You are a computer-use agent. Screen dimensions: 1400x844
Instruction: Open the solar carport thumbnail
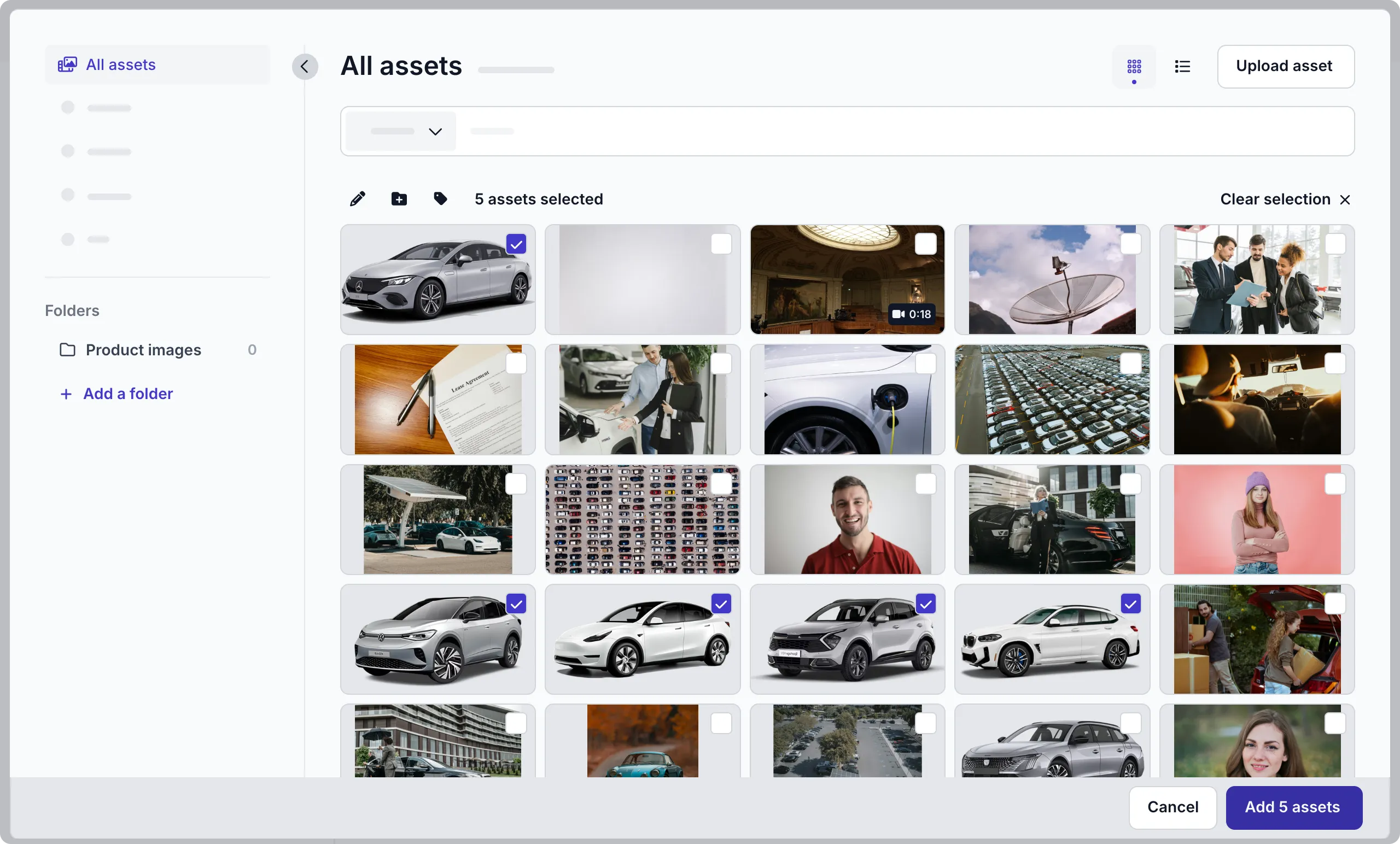pyautogui.click(x=437, y=520)
